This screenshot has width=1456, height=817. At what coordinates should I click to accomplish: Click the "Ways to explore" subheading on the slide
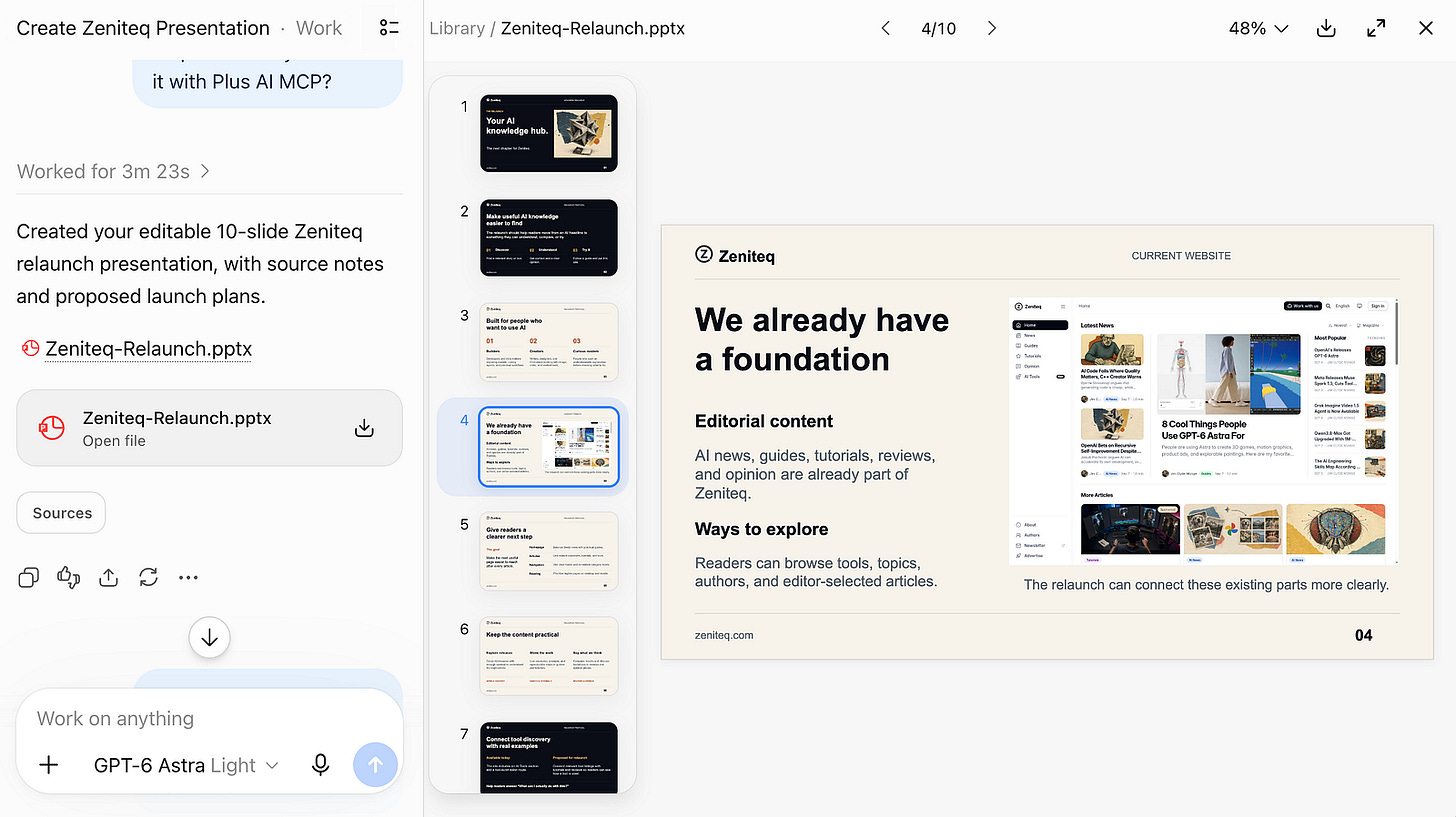pos(762,529)
